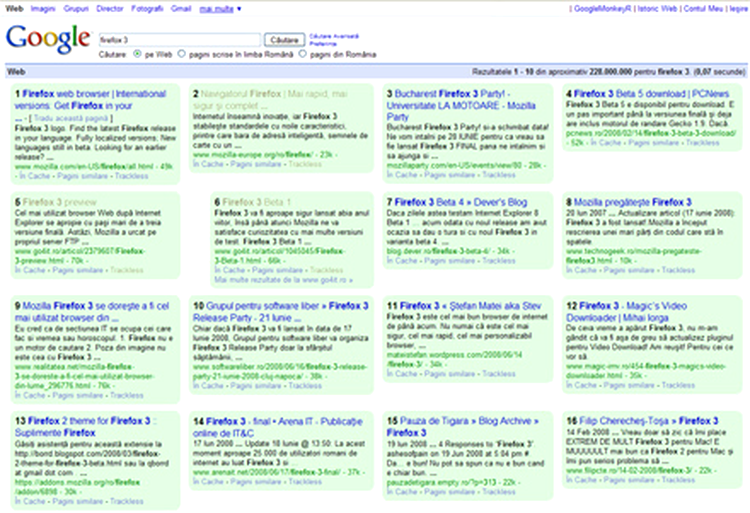This screenshot has height=513, width=750.
Task: Open result 2 'Navigatorul Firefox | Mai rapid'
Action: coord(270,99)
